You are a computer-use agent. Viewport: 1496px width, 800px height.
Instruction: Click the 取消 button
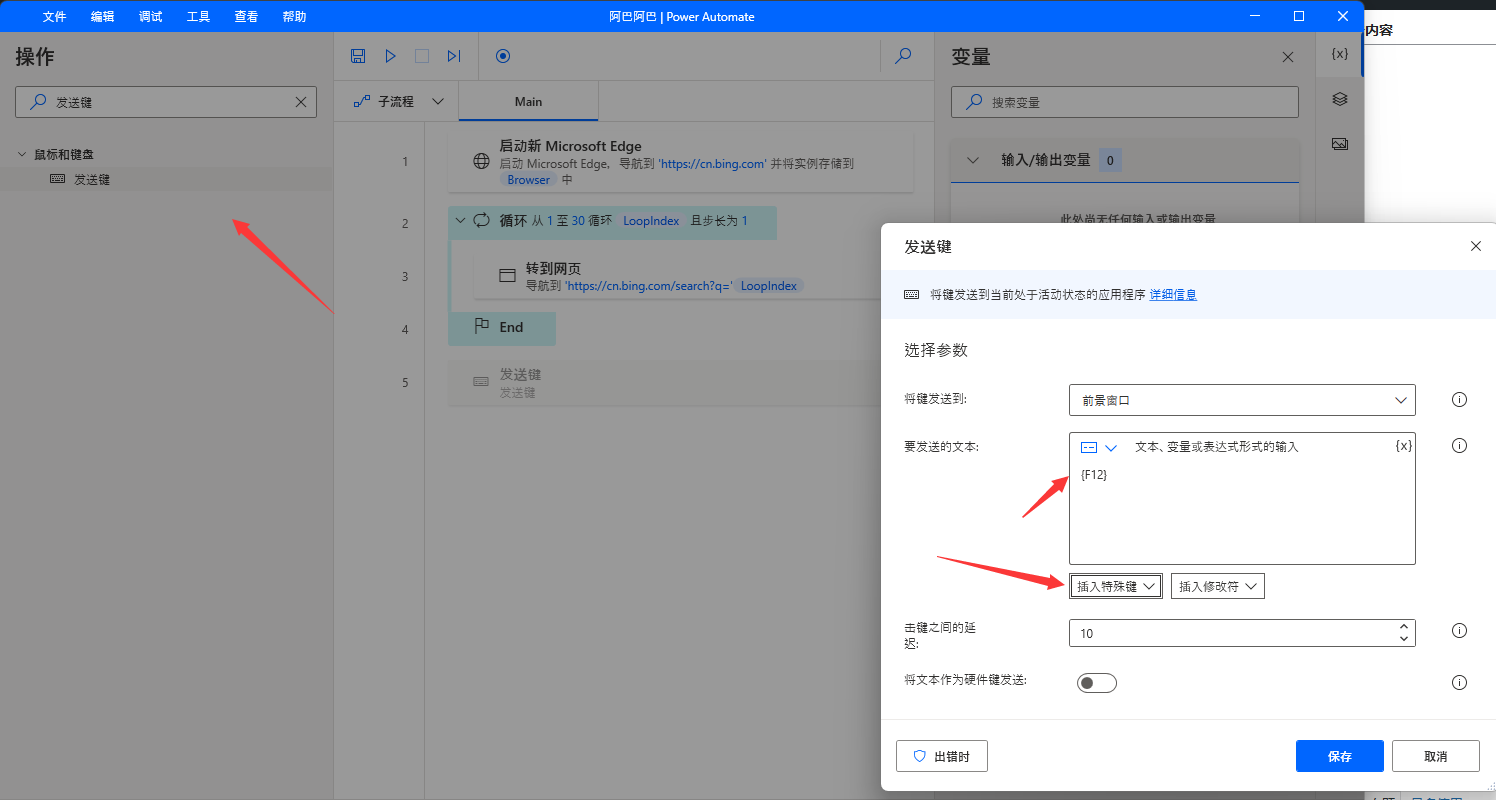(1436, 756)
